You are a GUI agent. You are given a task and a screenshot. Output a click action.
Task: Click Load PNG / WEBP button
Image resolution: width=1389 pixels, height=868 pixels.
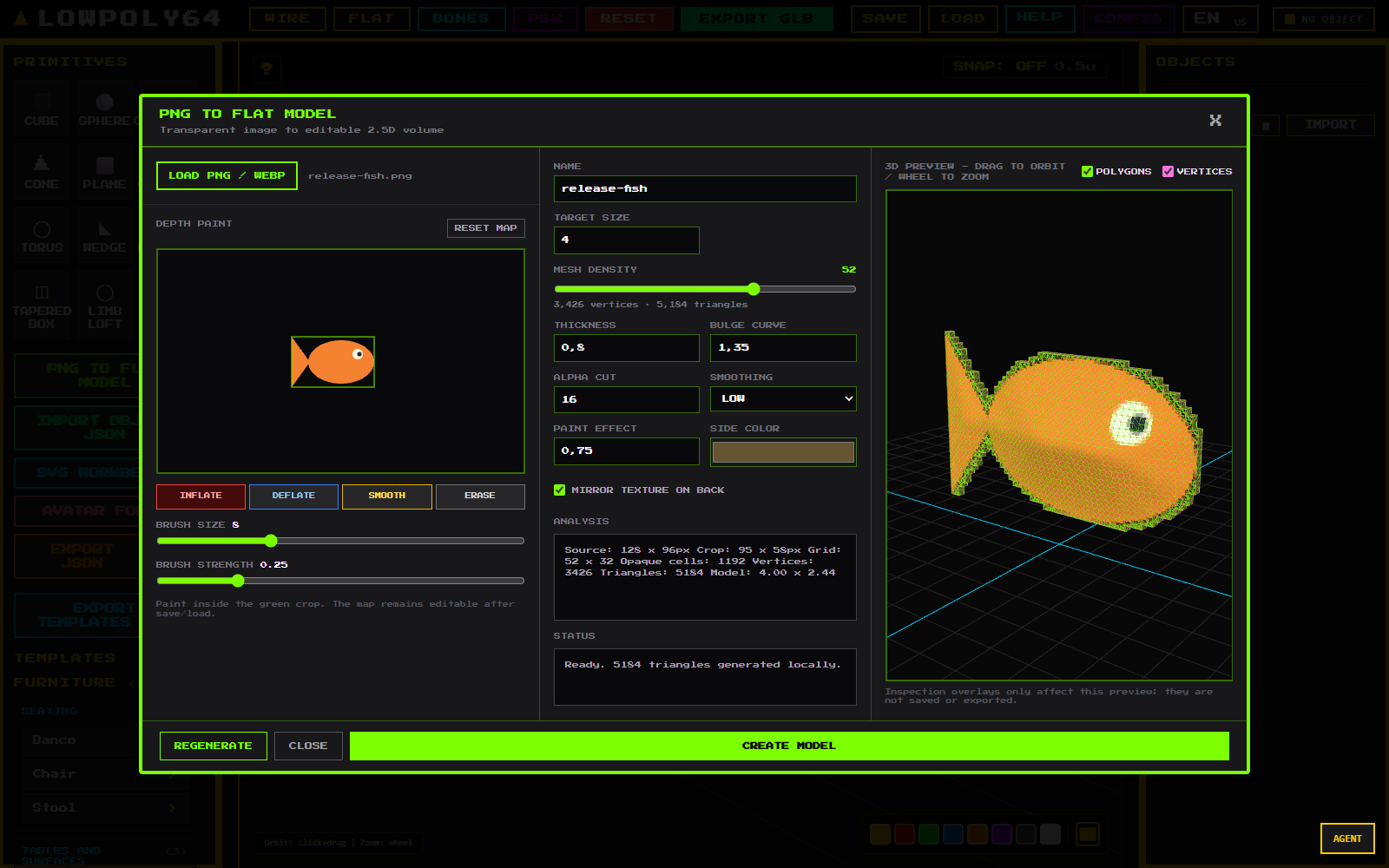(227, 175)
